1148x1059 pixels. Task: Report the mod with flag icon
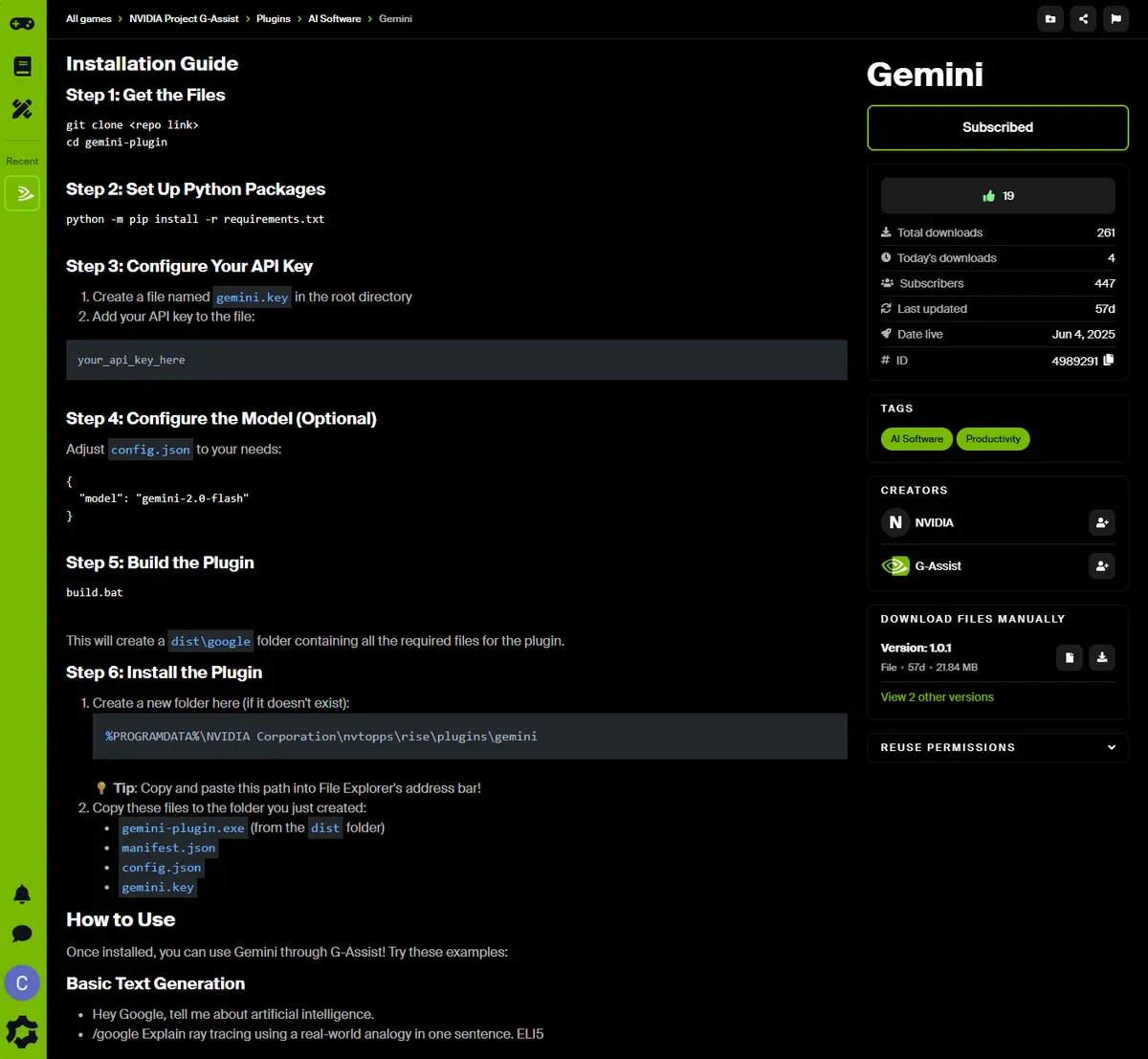[x=1115, y=19]
